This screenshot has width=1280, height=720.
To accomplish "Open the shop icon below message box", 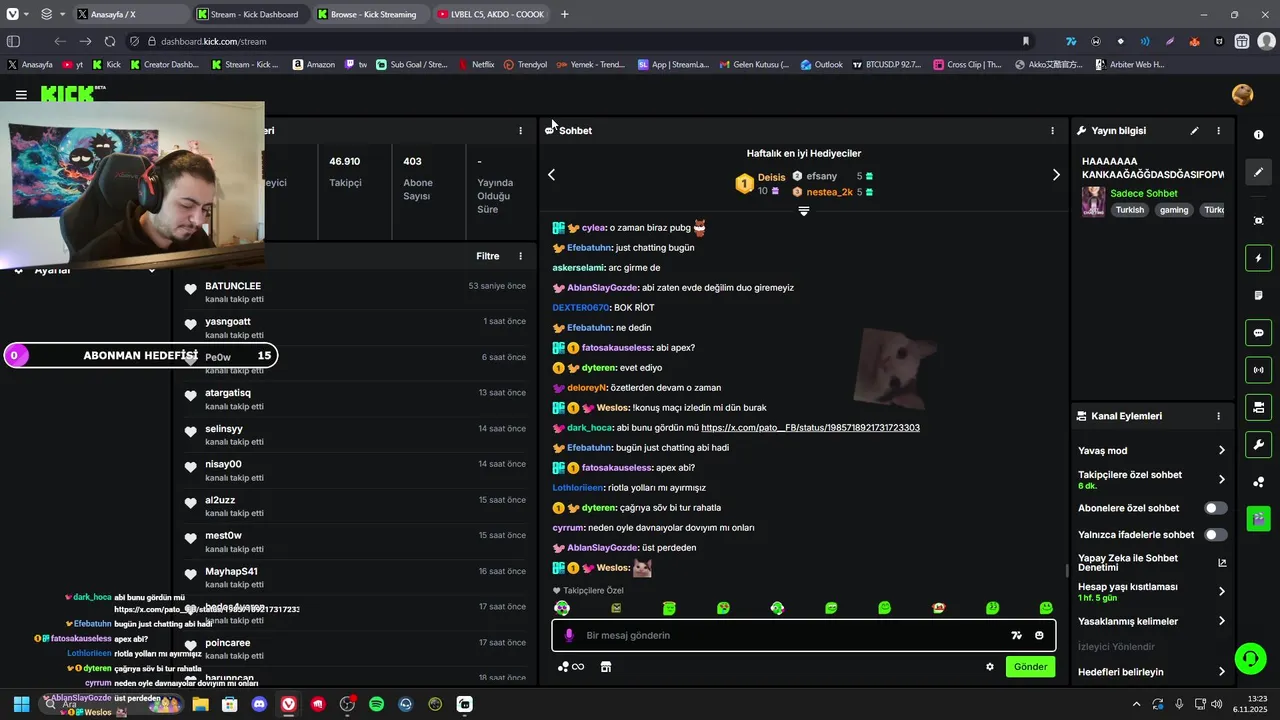I will point(605,667).
